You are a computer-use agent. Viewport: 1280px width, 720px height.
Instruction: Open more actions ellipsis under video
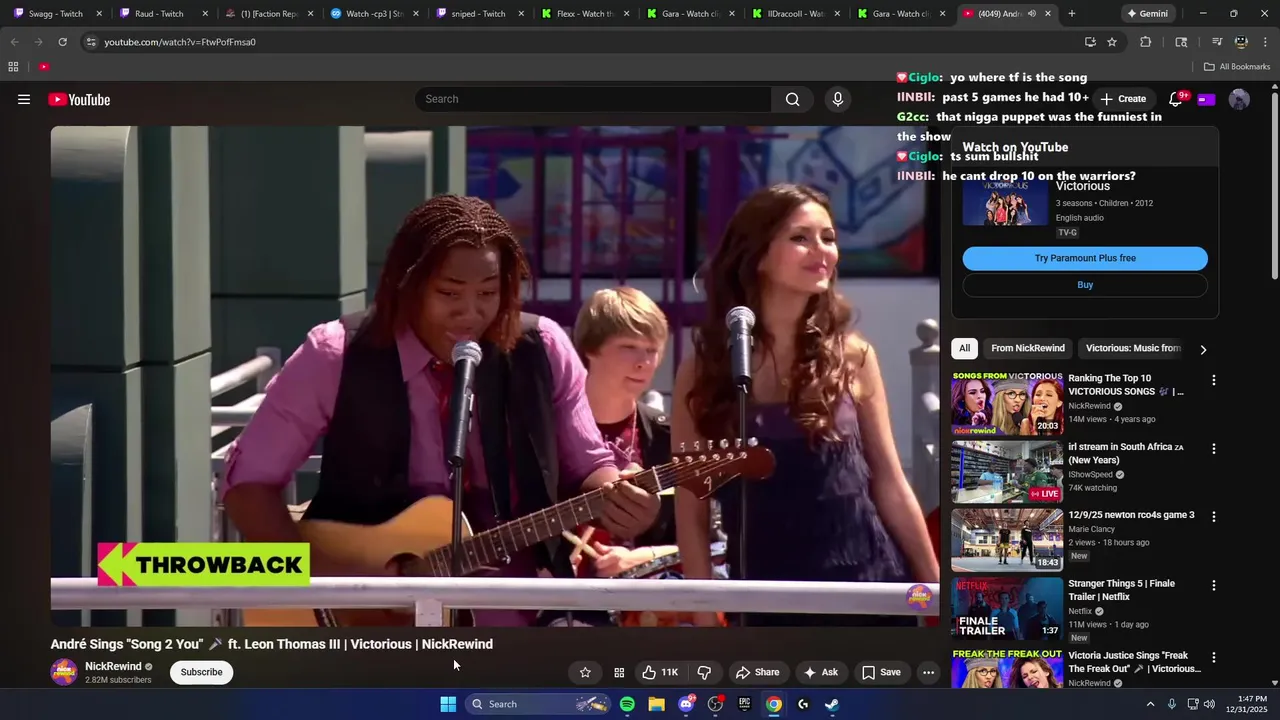click(928, 672)
